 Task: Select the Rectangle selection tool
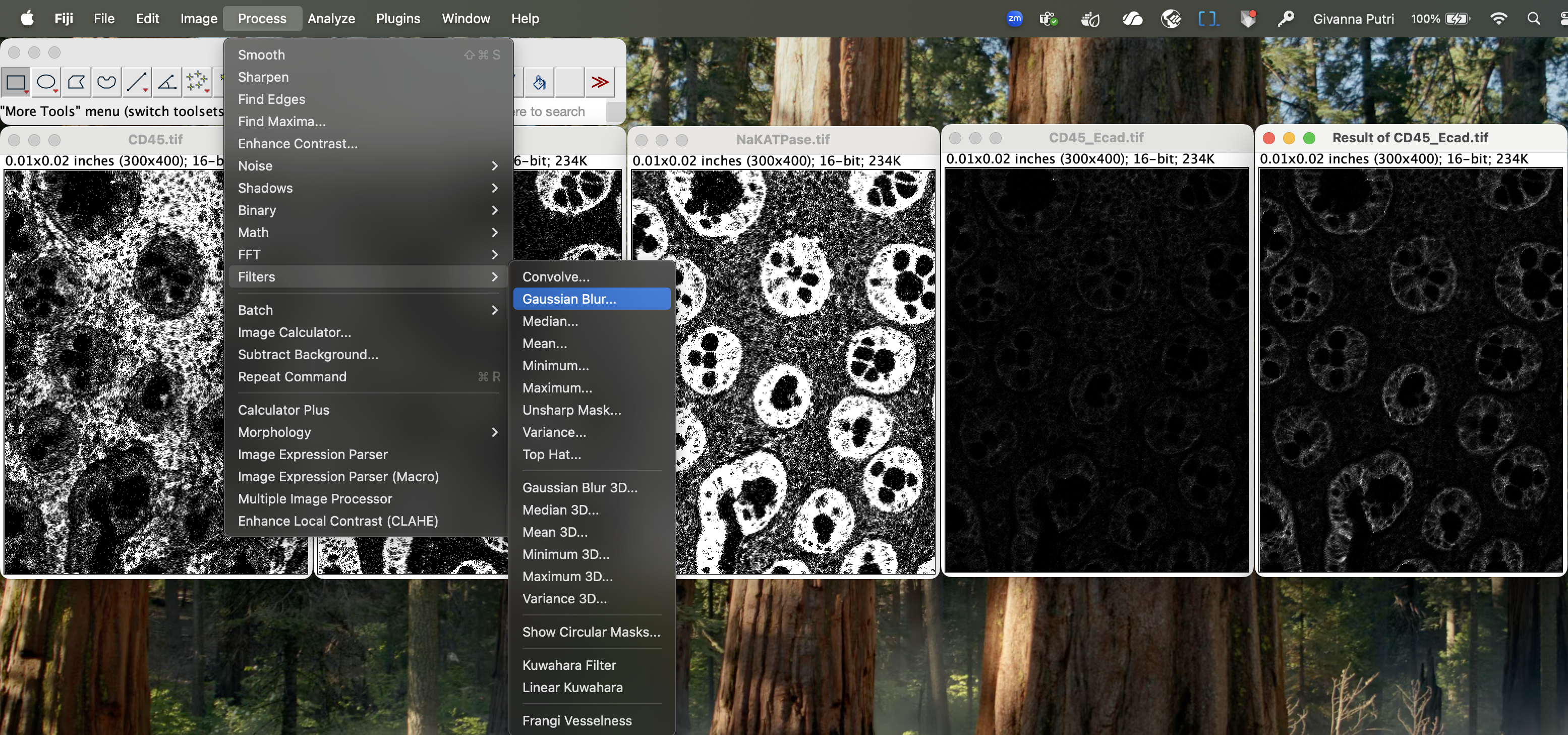coord(16,82)
